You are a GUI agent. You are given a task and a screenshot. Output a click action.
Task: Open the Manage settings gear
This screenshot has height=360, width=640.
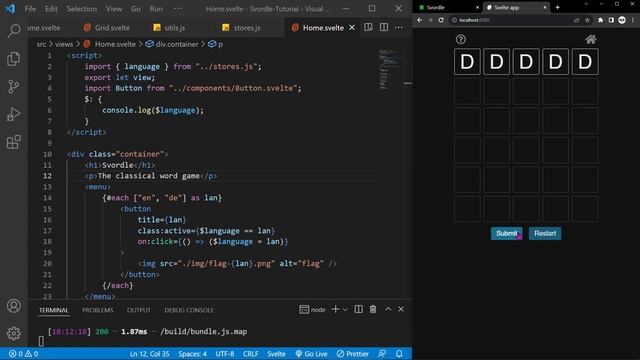pos(14,333)
